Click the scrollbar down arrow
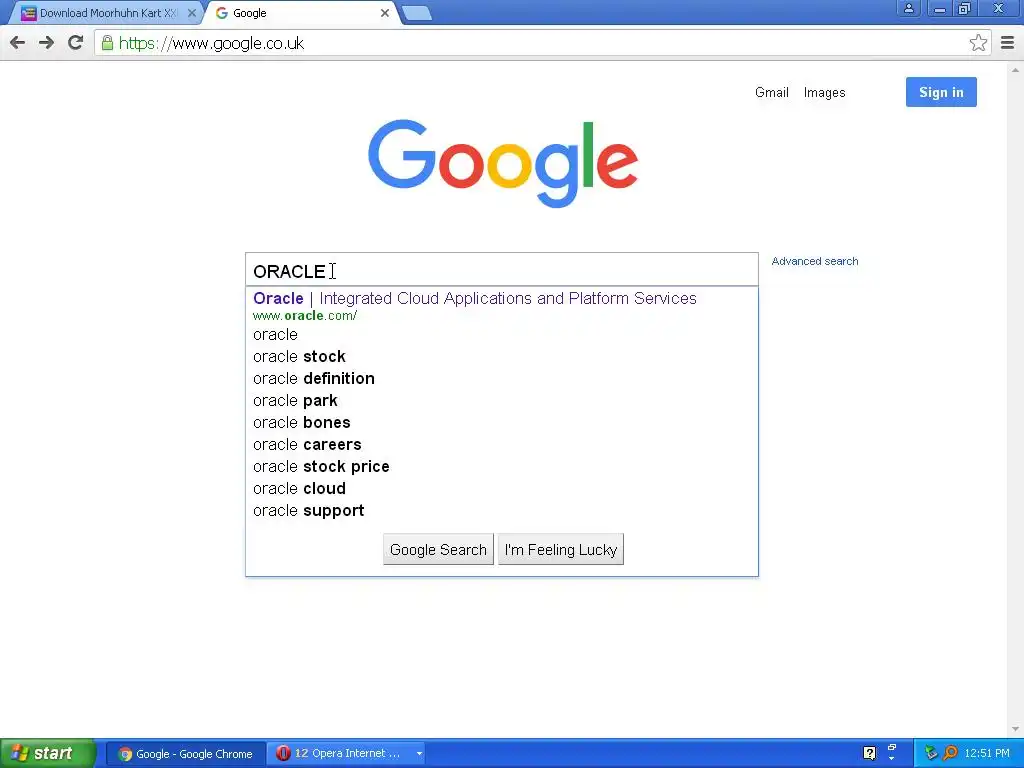Viewport: 1024px width, 768px height. click(x=1015, y=729)
